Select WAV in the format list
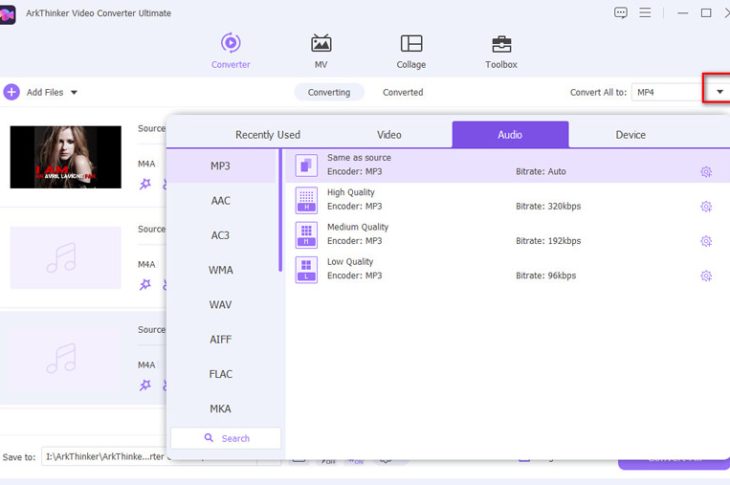This screenshot has width=730, height=485. 221,305
